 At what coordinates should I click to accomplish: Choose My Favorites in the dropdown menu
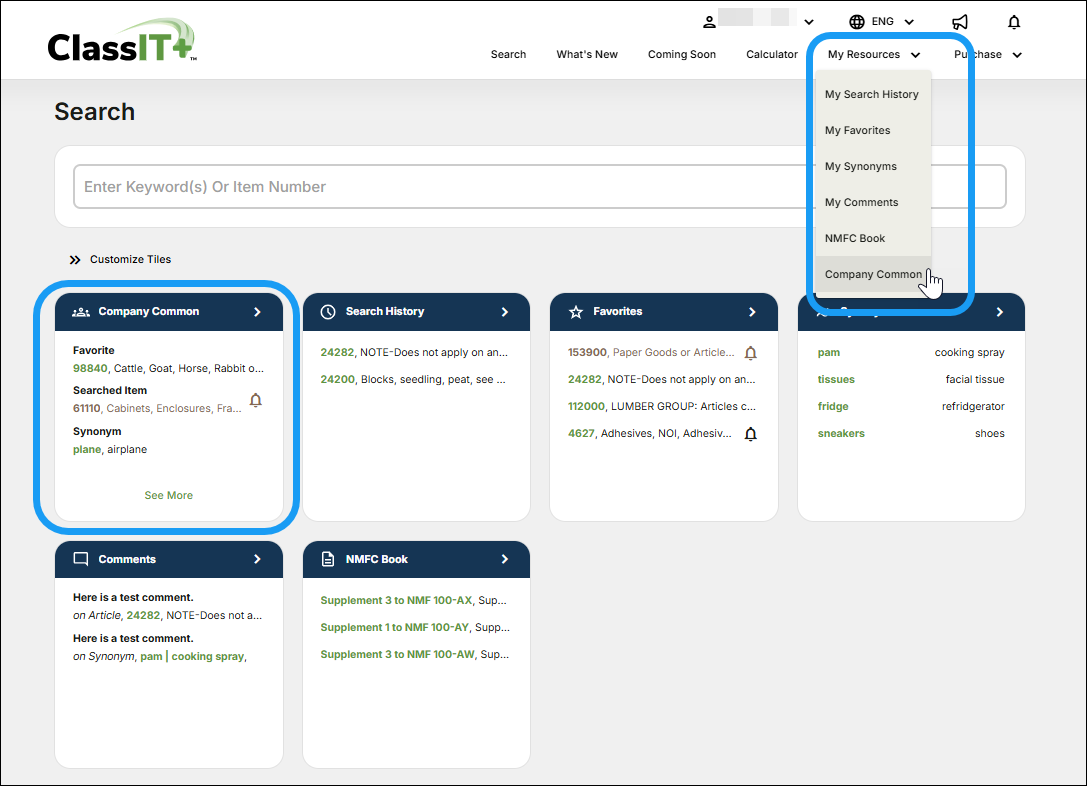[857, 130]
